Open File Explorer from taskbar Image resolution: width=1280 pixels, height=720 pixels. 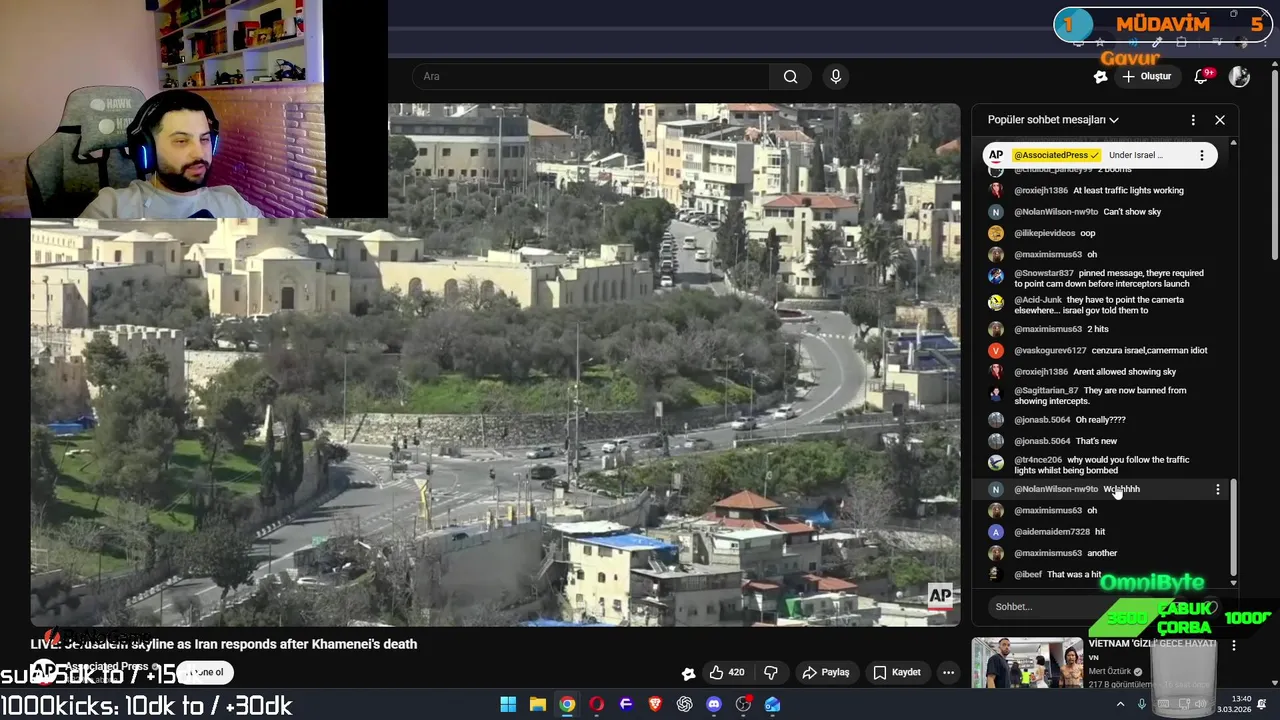[537, 704]
